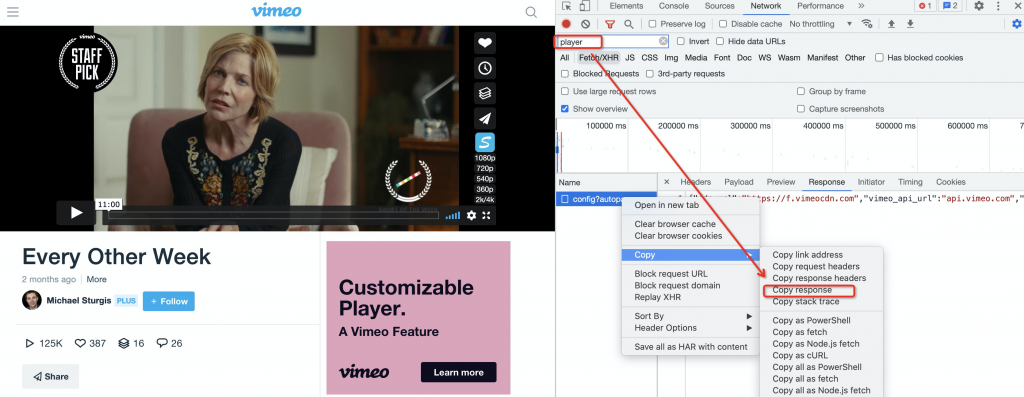This screenshot has width=1024, height=397.
Task: Open the player settings gear
Action: pyautogui.click(x=472, y=215)
